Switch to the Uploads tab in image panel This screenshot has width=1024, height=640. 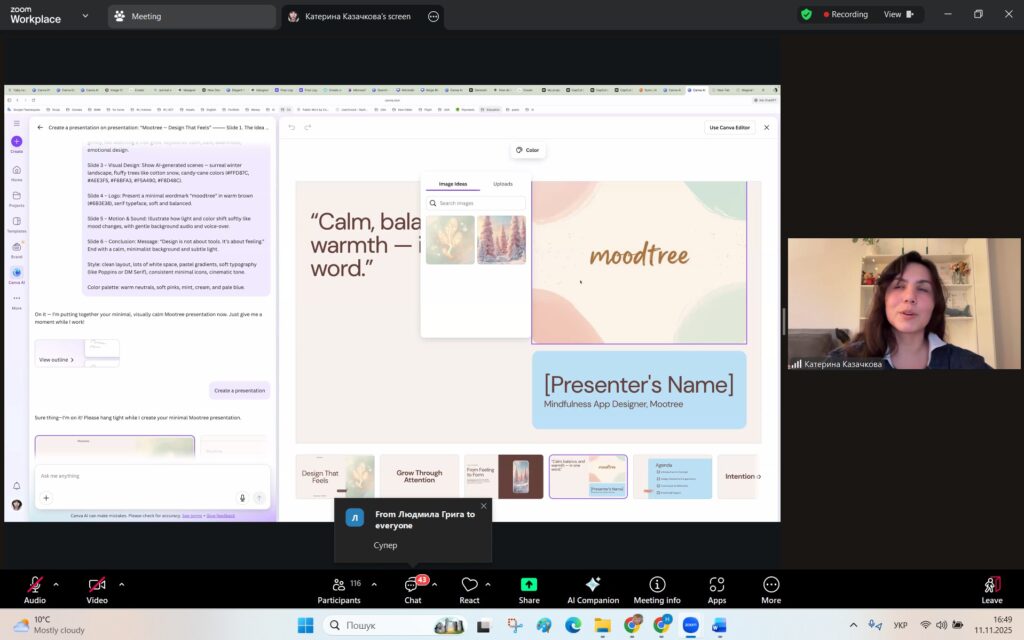coord(503,184)
